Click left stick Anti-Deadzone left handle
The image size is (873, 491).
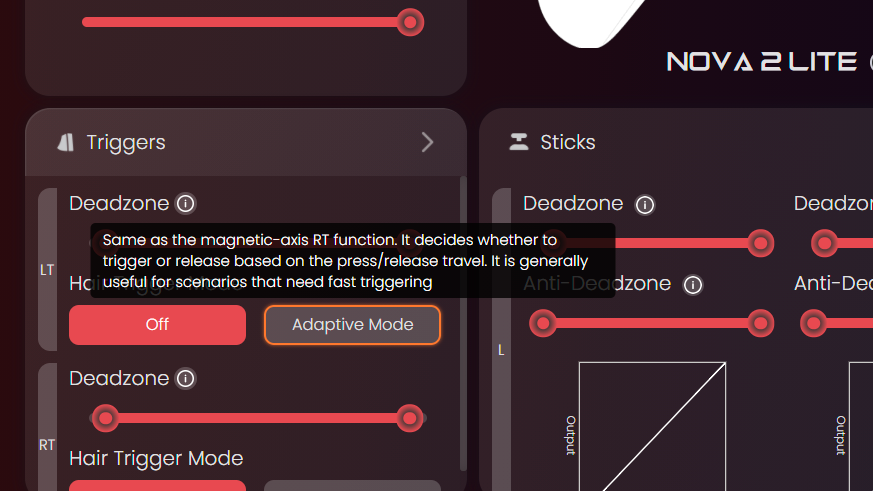[543, 323]
